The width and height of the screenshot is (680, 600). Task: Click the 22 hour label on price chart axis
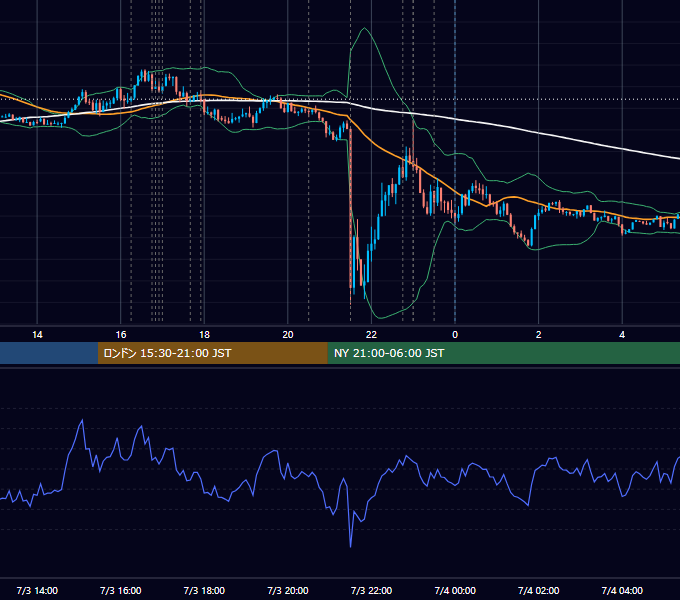coord(371,335)
